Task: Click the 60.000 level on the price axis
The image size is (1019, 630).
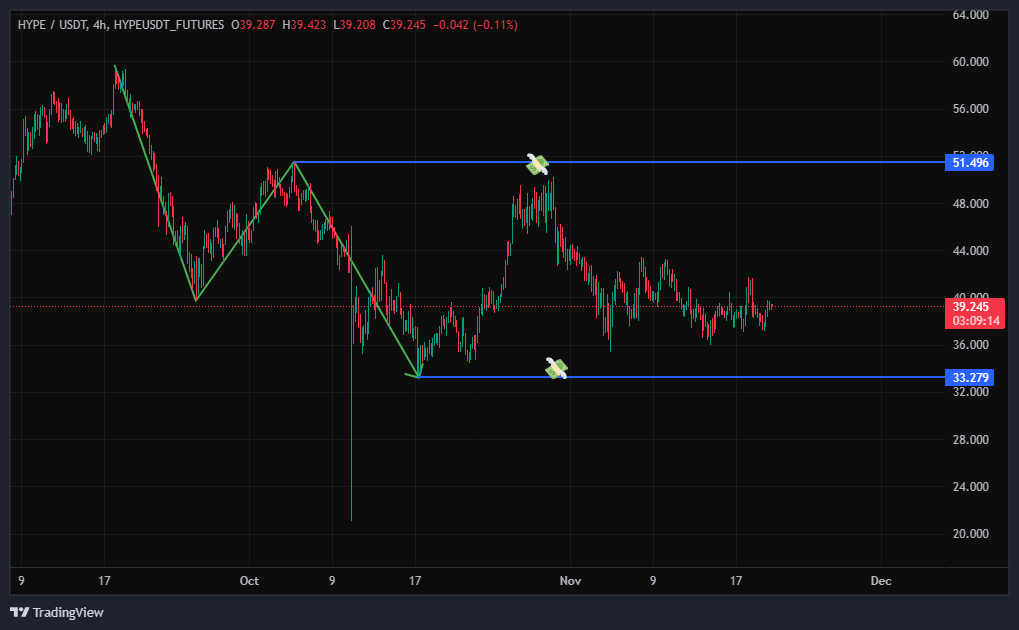Action: (971, 62)
